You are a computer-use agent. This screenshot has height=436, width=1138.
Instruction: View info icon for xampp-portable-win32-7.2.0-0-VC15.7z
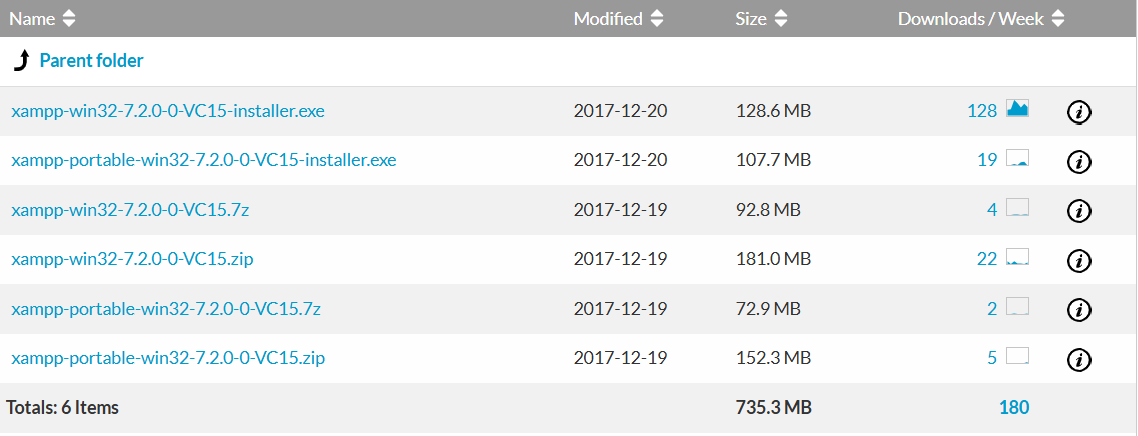click(1079, 310)
